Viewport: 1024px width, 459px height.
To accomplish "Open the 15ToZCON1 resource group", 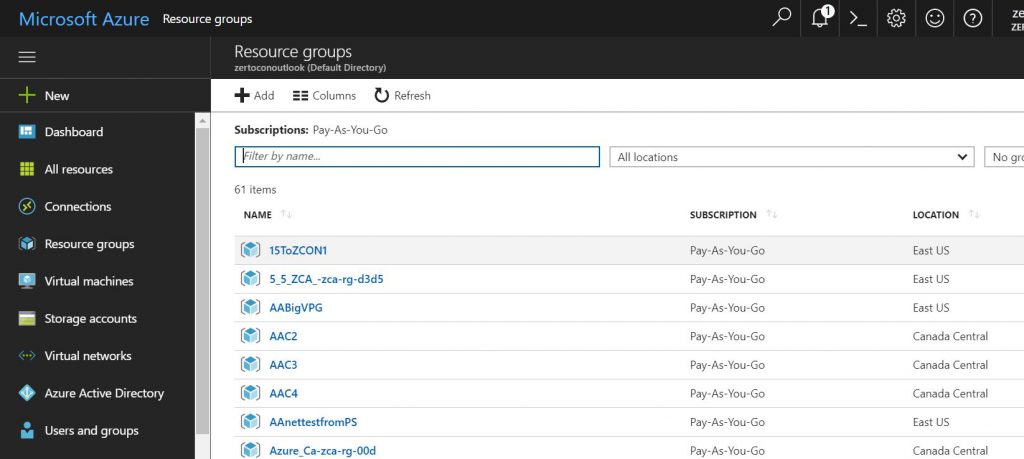I will pos(298,250).
